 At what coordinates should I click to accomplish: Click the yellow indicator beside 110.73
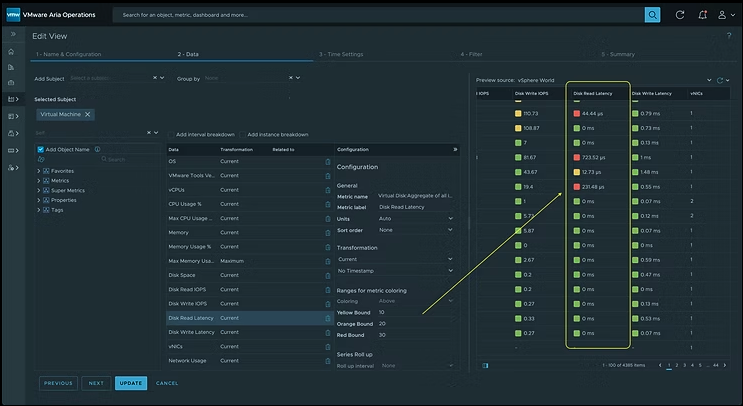pyautogui.click(x=518, y=114)
